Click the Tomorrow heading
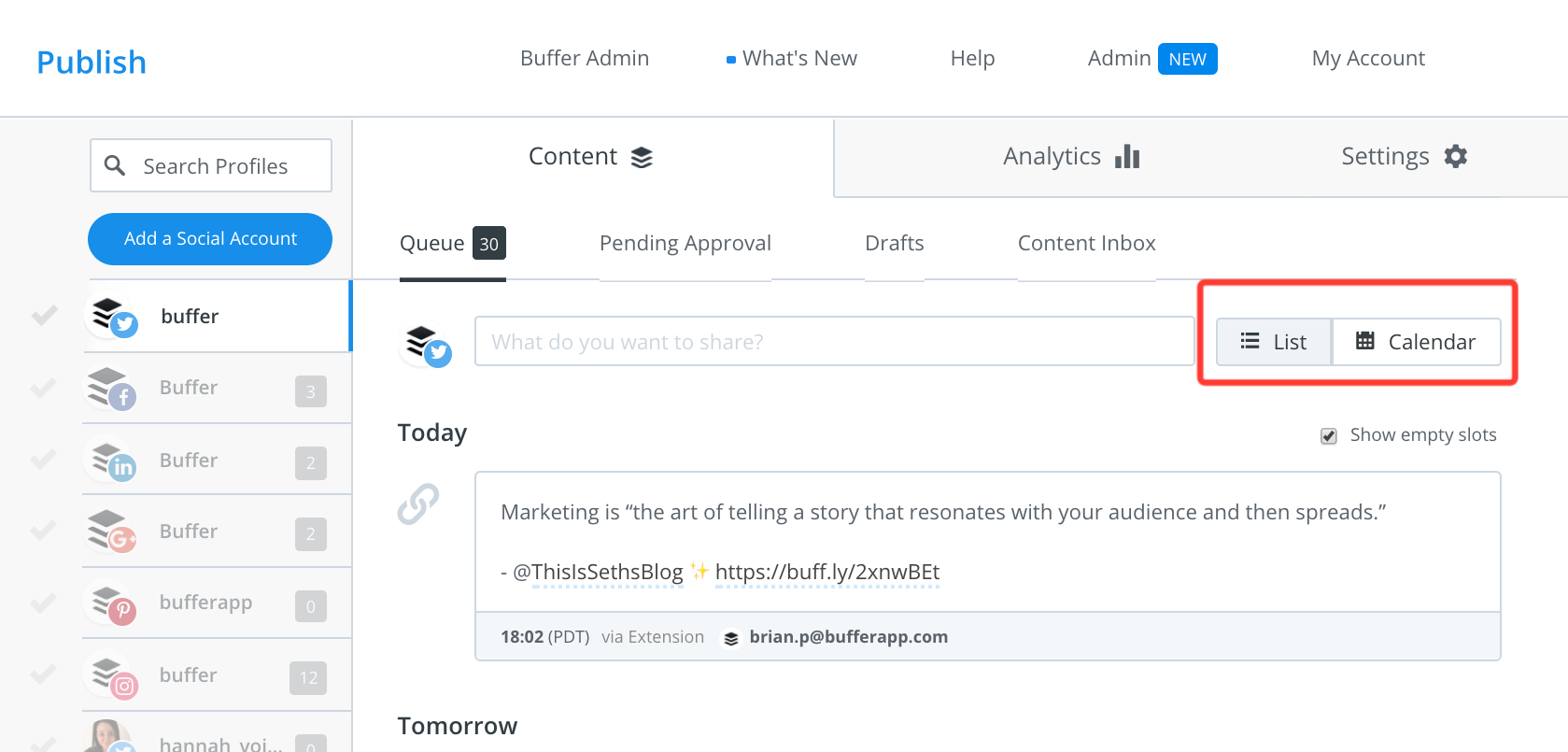Image resolution: width=1568 pixels, height=752 pixels. (458, 726)
